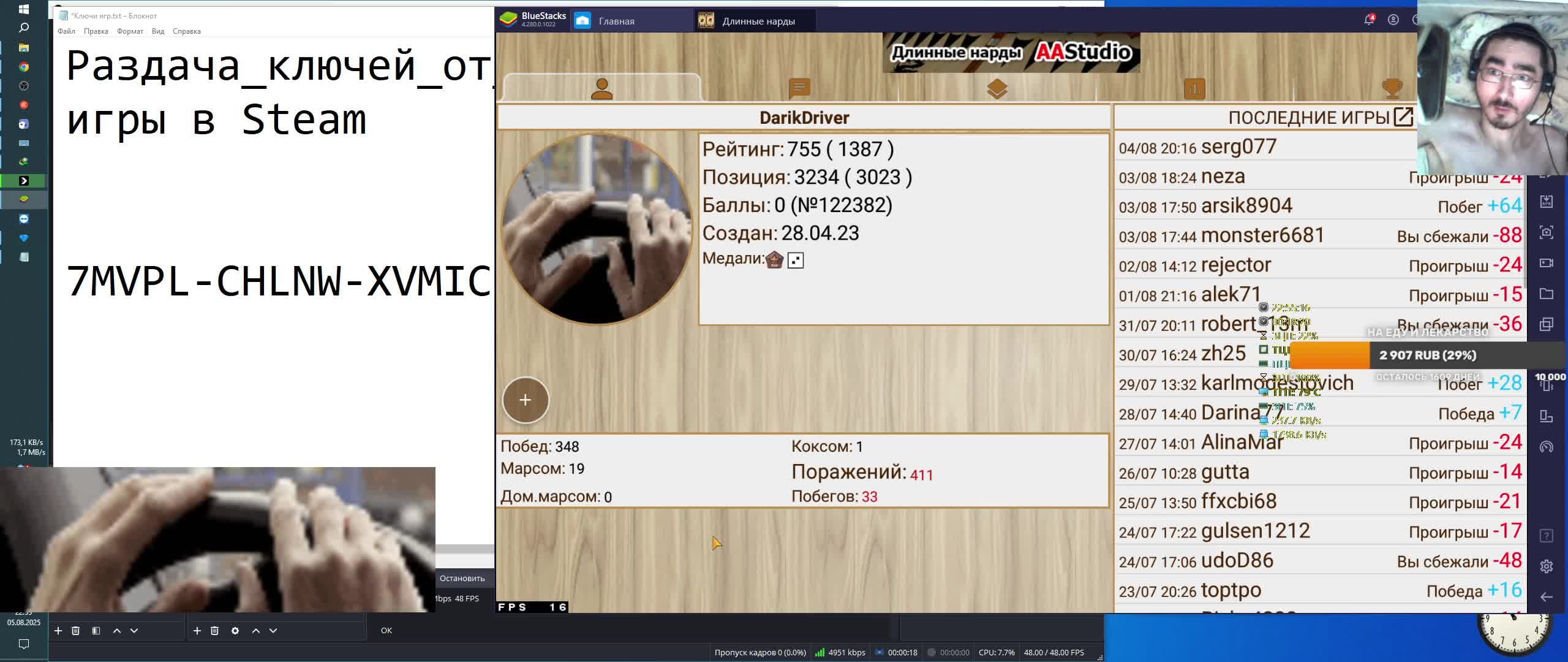Open the statistics bar chart tab
The width and height of the screenshot is (1568, 662).
pyautogui.click(x=1194, y=89)
